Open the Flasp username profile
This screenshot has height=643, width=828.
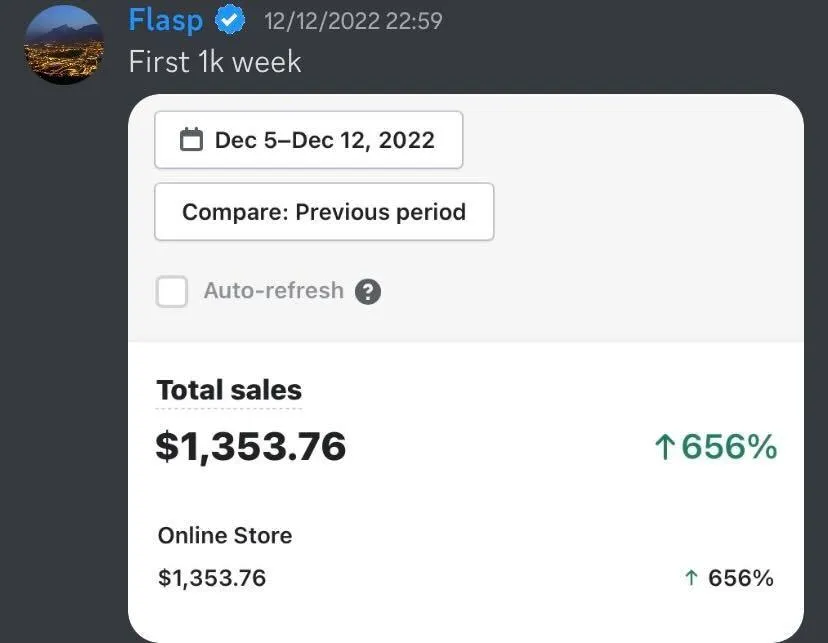pyautogui.click(x=165, y=19)
